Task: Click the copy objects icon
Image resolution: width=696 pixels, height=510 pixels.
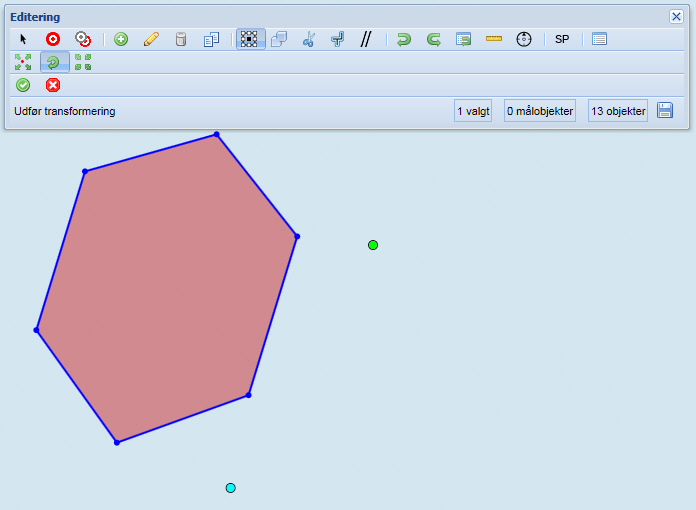Action: click(x=211, y=39)
